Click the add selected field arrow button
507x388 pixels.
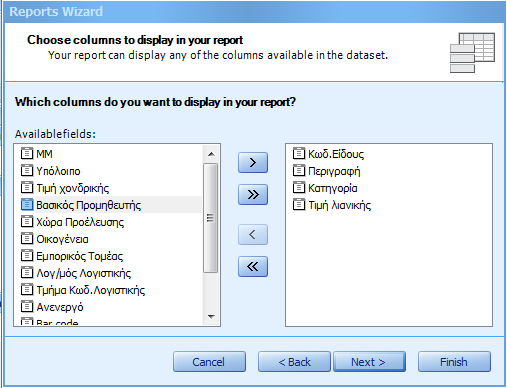(253, 163)
